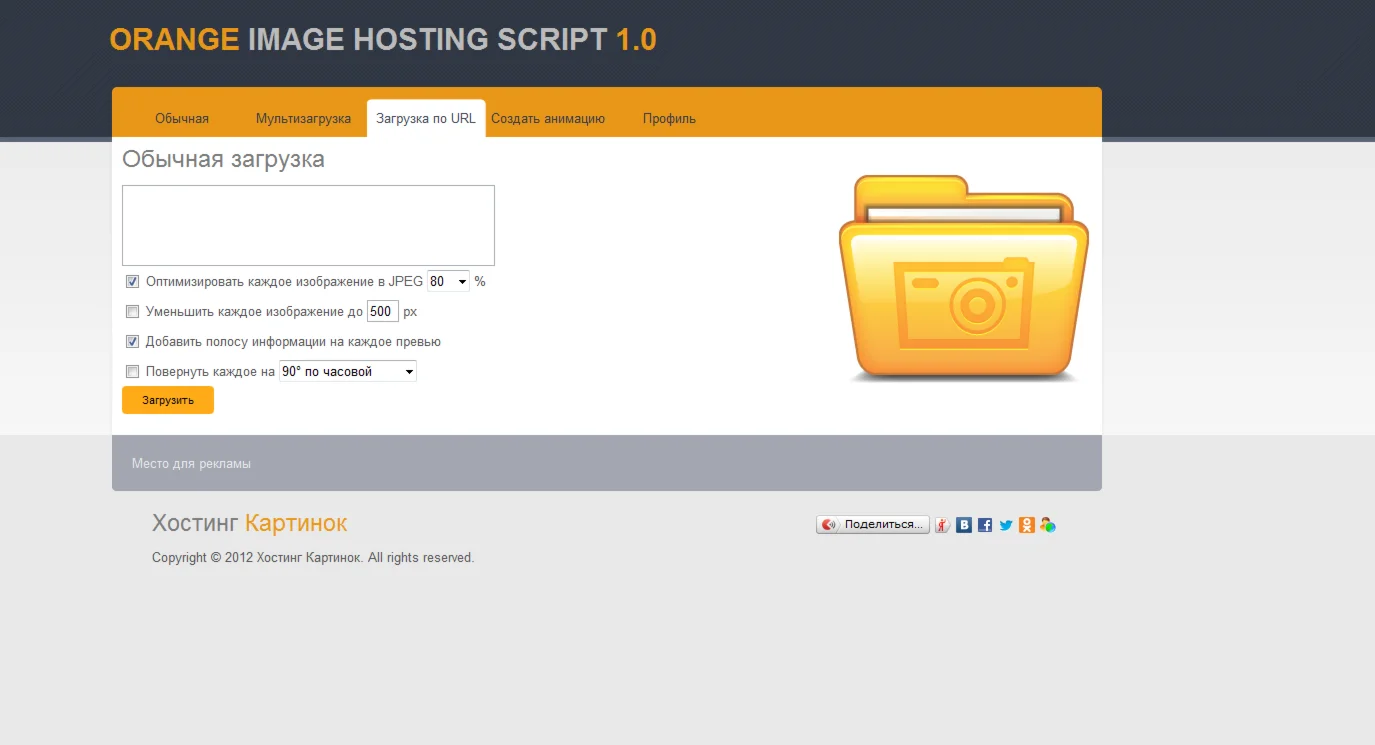Expand the '90° по часовой' rotation dropdown
This screenshot has height=745, width=1375.
click(348, 372)
